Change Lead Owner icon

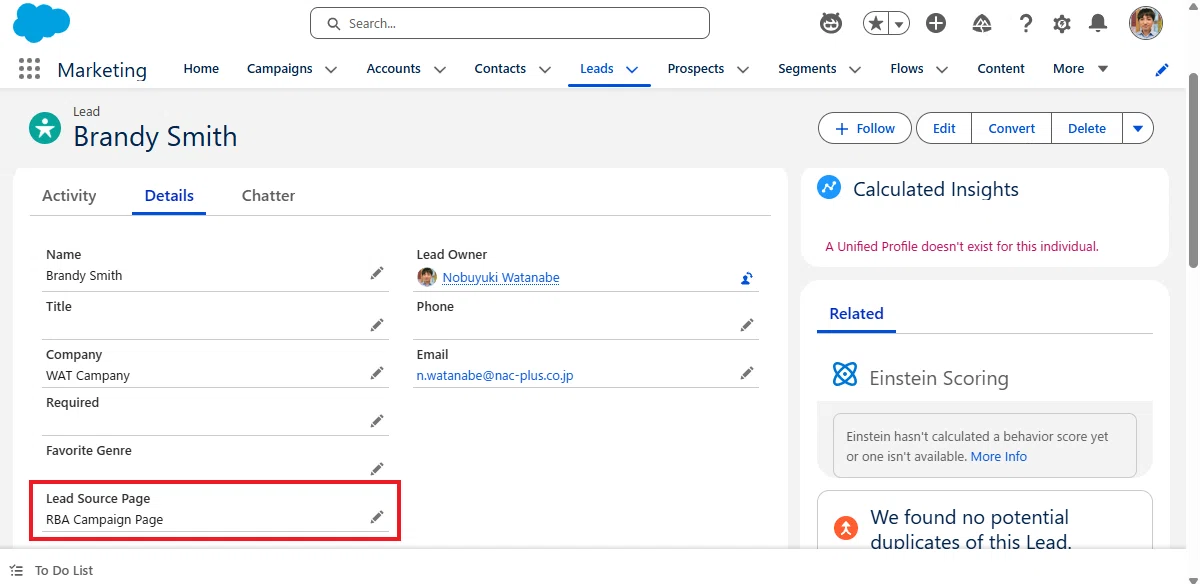(746, 278)
